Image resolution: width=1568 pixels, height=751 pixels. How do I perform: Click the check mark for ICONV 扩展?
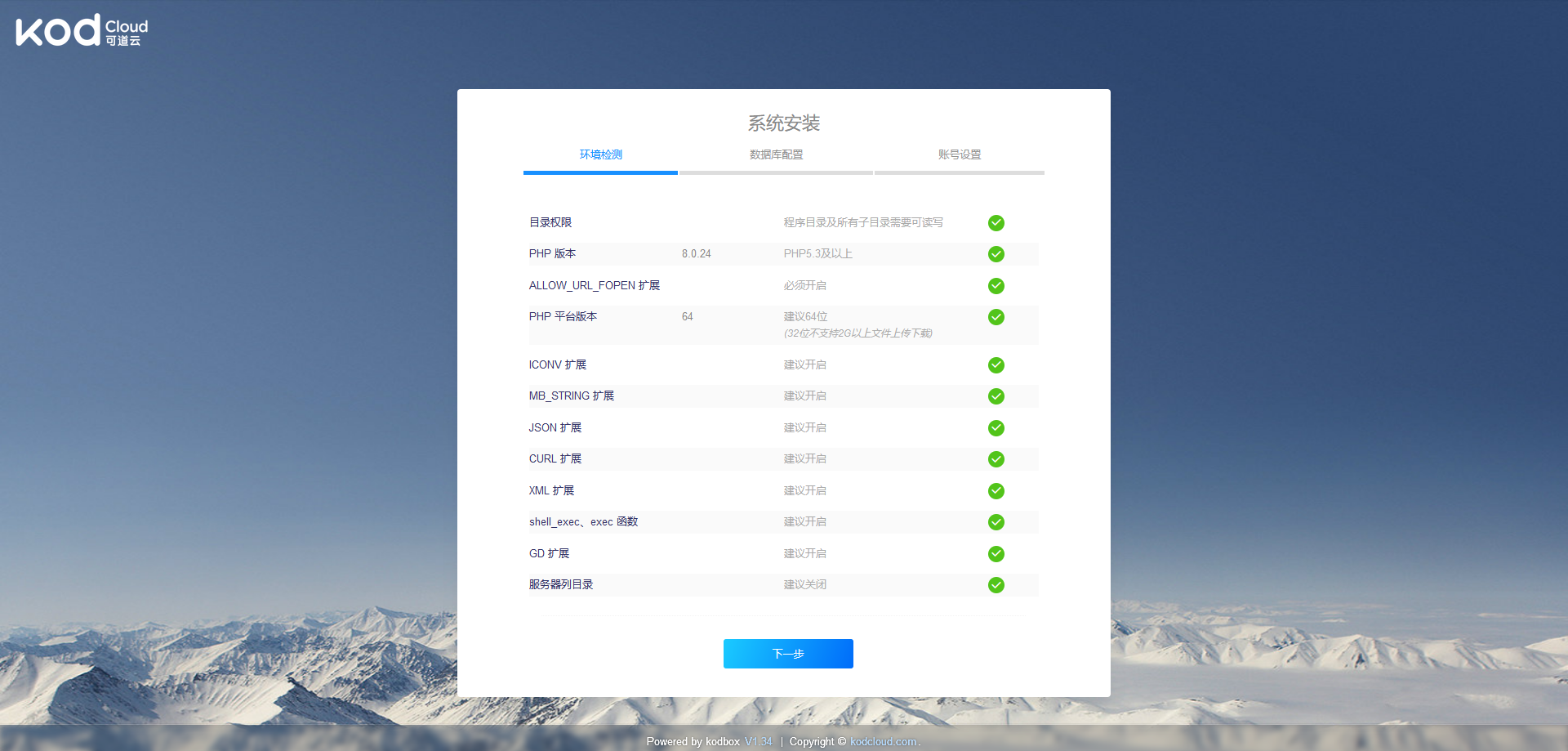pyautogui.click(x=996, y=365)
